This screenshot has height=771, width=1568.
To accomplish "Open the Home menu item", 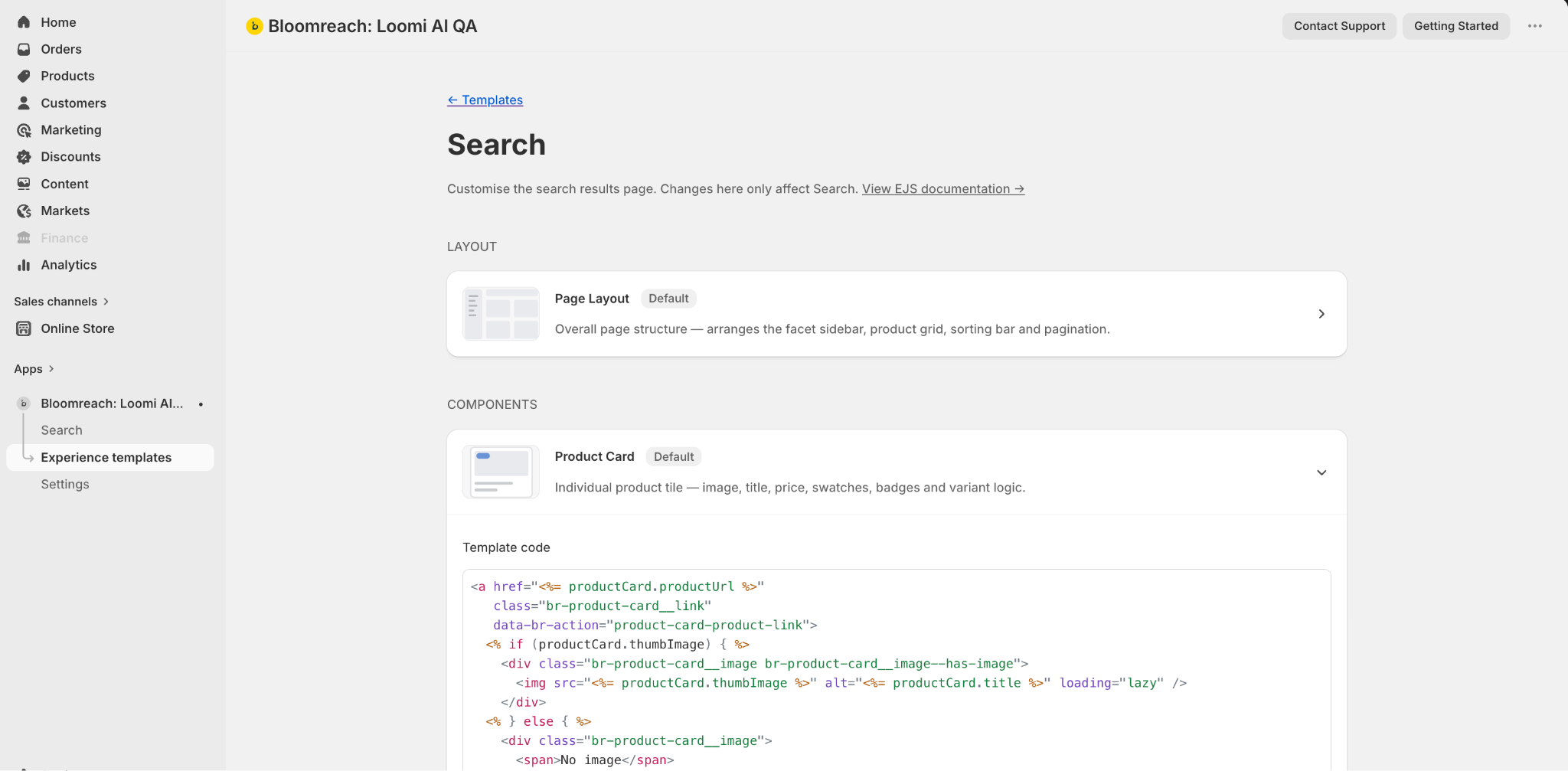I will [x=58, y=22].
